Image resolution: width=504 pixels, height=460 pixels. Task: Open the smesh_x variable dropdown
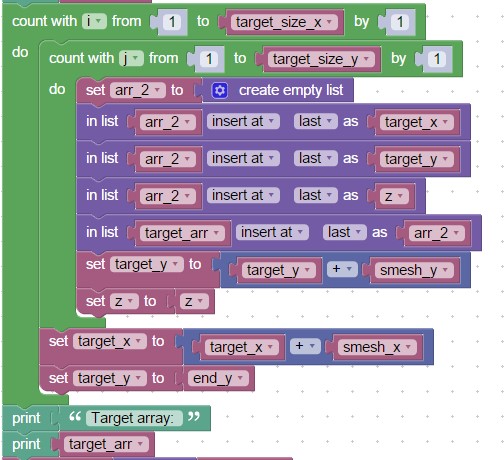[377, 347]
